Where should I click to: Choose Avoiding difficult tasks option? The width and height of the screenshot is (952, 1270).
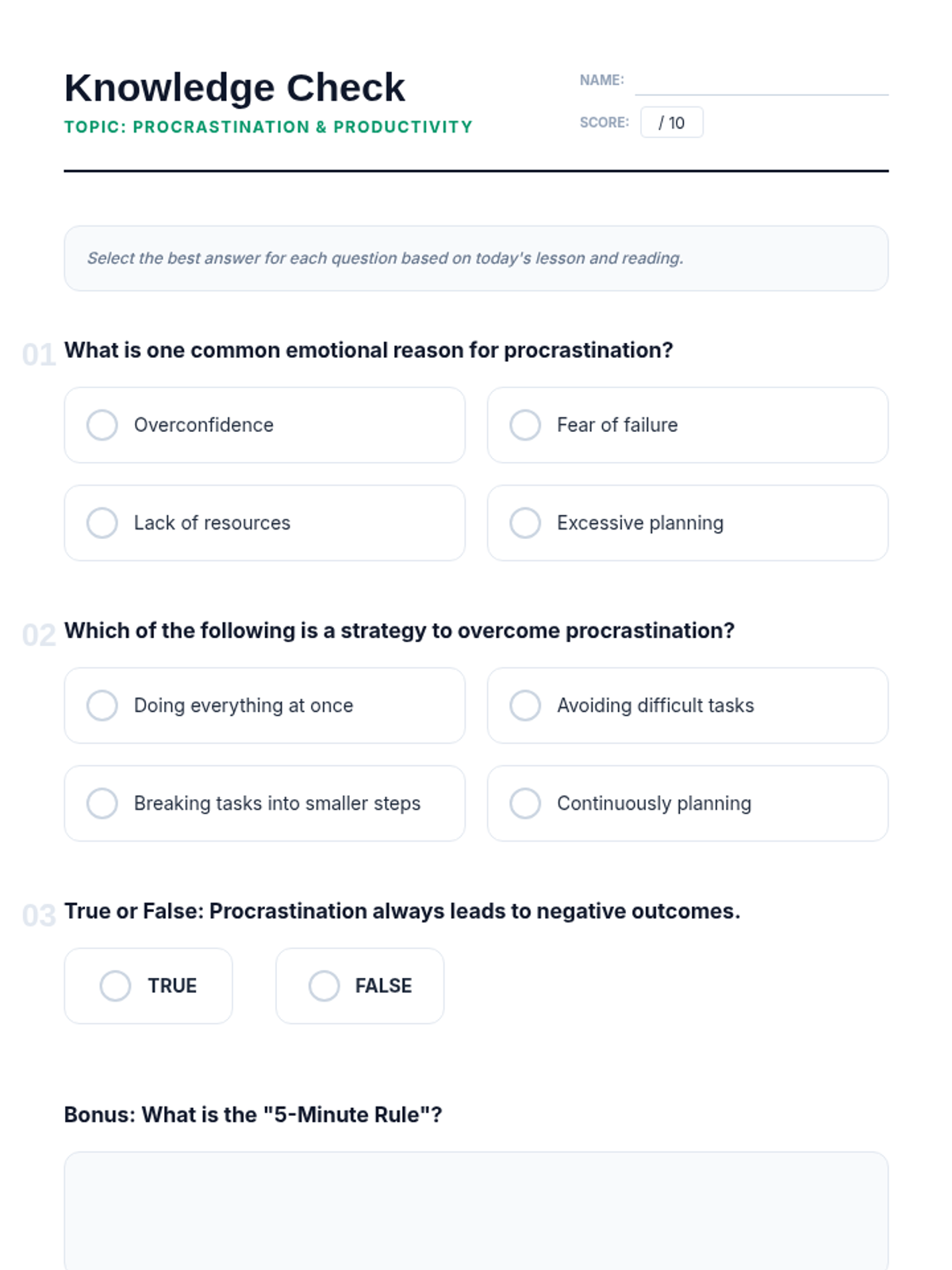click(525, 706)
